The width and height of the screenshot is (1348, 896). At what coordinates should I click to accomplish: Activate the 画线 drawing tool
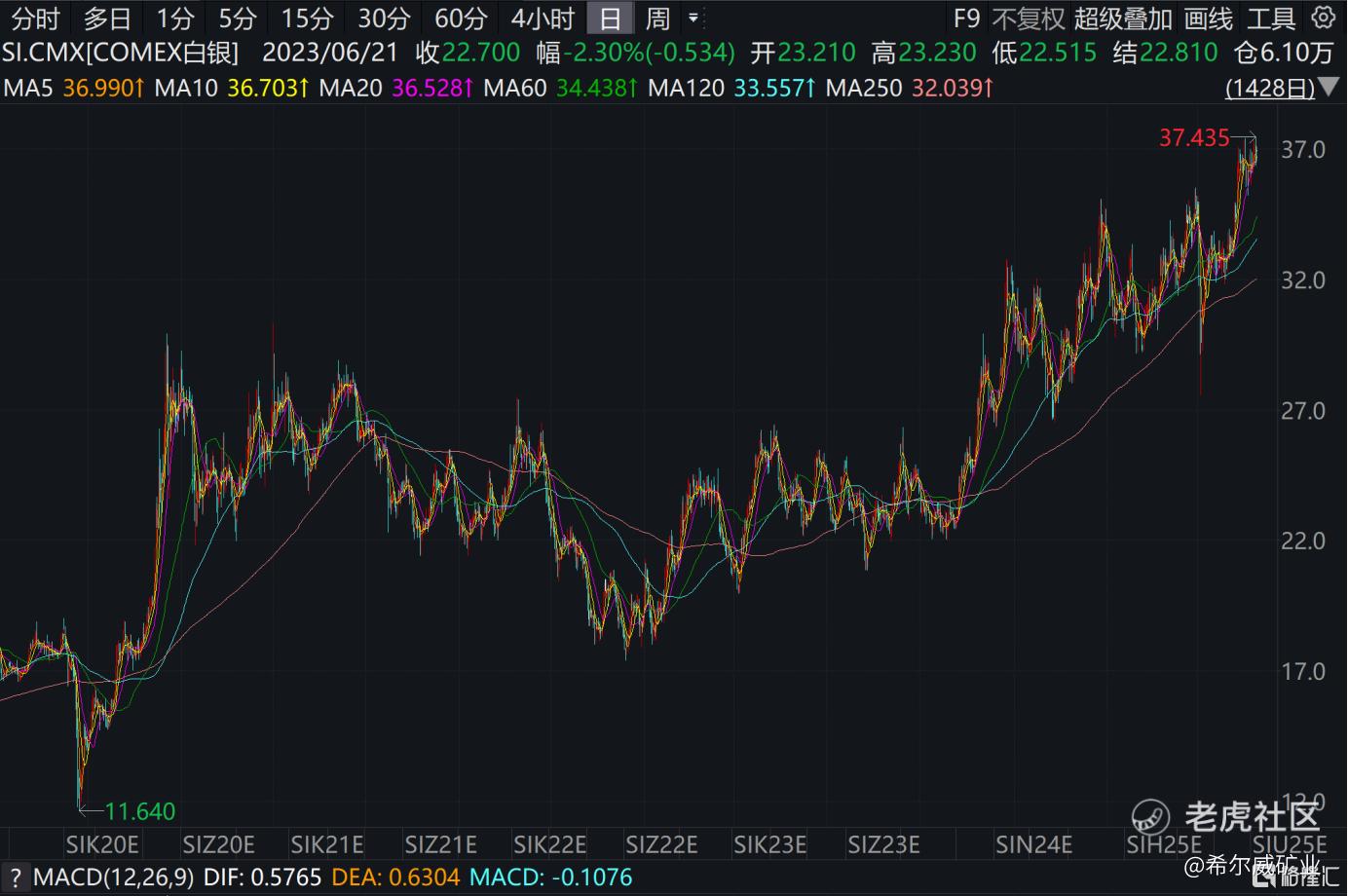(x=1209, y=19)
